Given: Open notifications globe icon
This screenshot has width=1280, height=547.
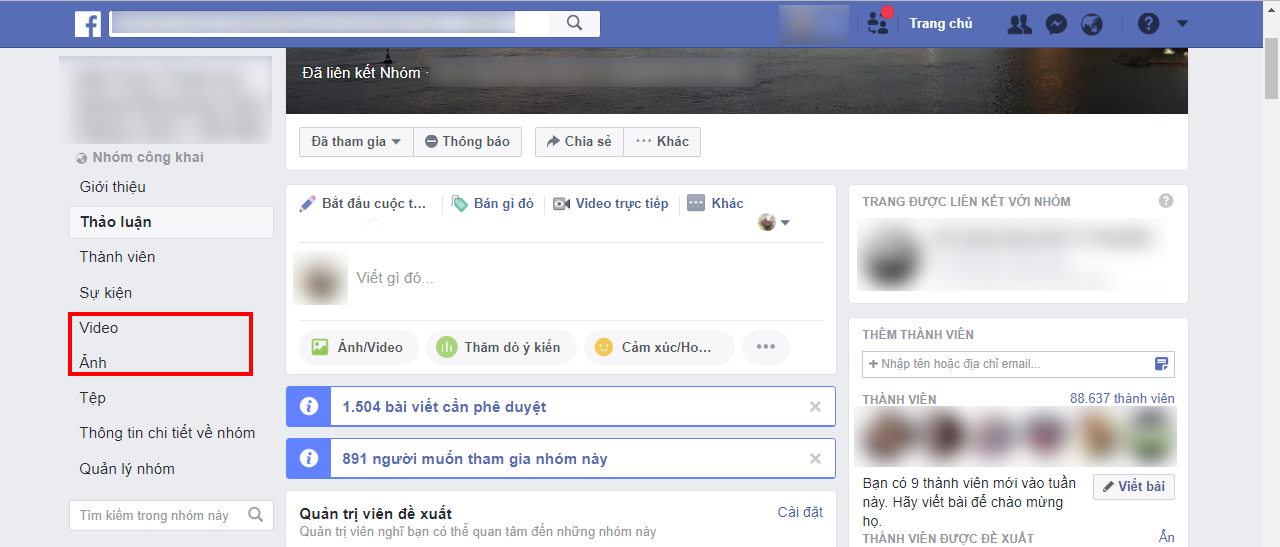Looking at the screenshot, I should pyautogui.click(x=1092, y=24).
